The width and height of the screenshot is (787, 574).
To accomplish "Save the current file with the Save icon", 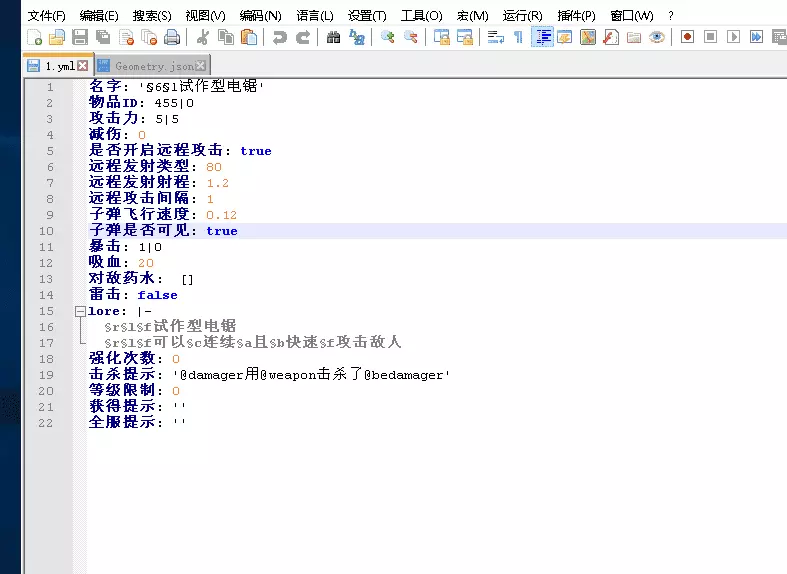I will coord(80,37).
